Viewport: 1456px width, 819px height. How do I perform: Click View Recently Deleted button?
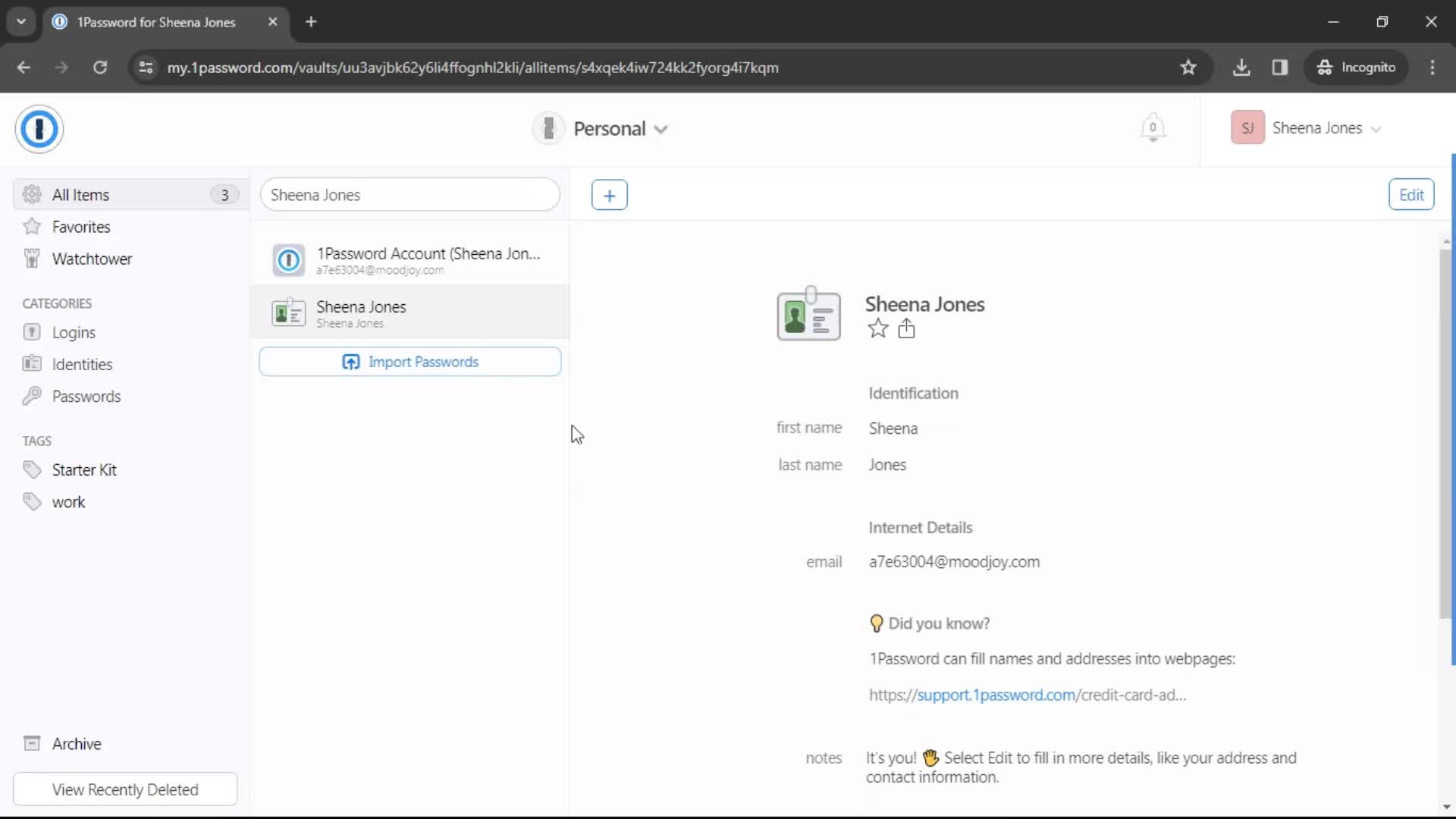click(125, 789)
